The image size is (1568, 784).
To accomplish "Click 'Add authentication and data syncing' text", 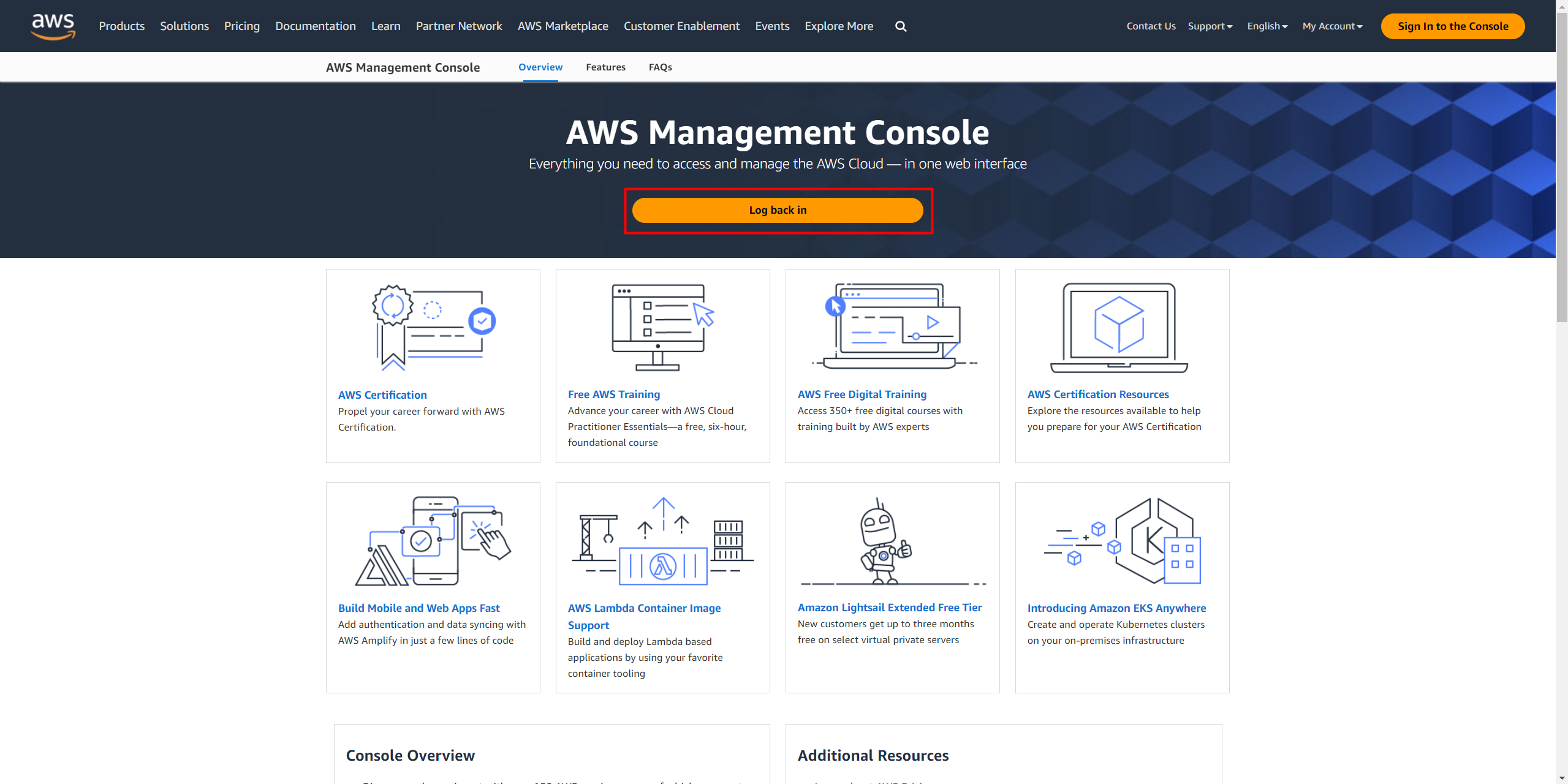I will [432, 633].
